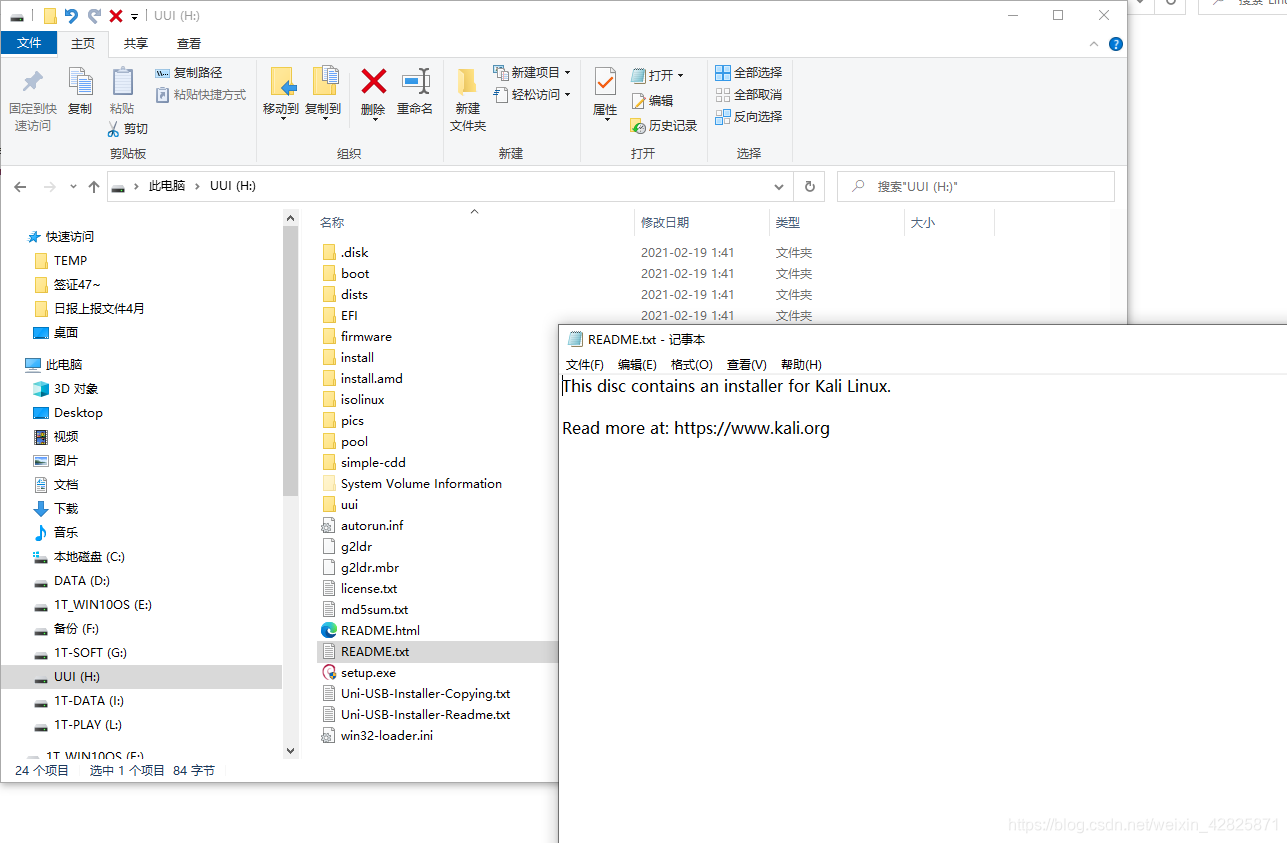Collapse the ribbon with the chevron
Viewport: 1287px width, 843px height.
(x=1095, y=44)
